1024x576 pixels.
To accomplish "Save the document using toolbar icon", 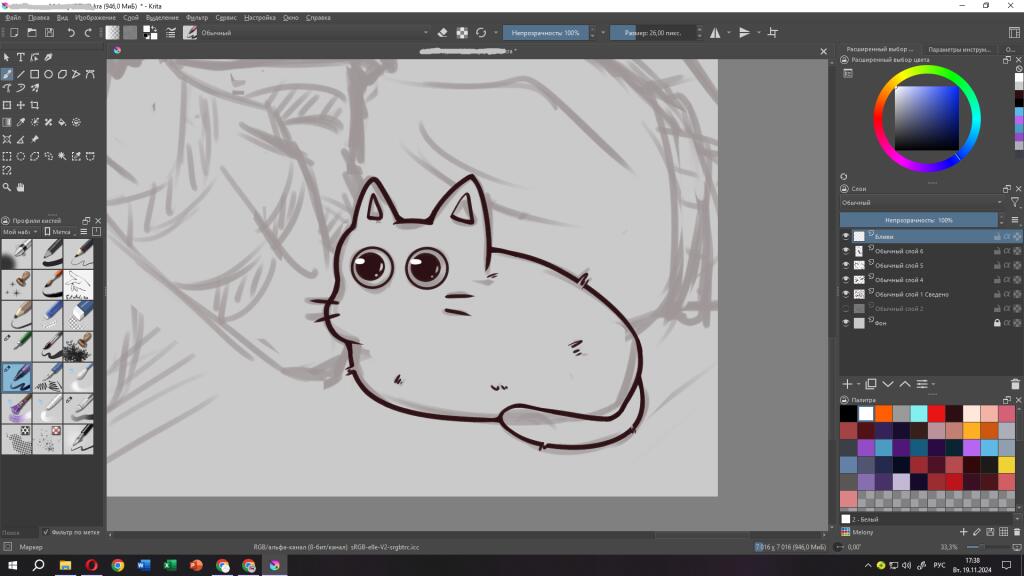I will (49, 33).
